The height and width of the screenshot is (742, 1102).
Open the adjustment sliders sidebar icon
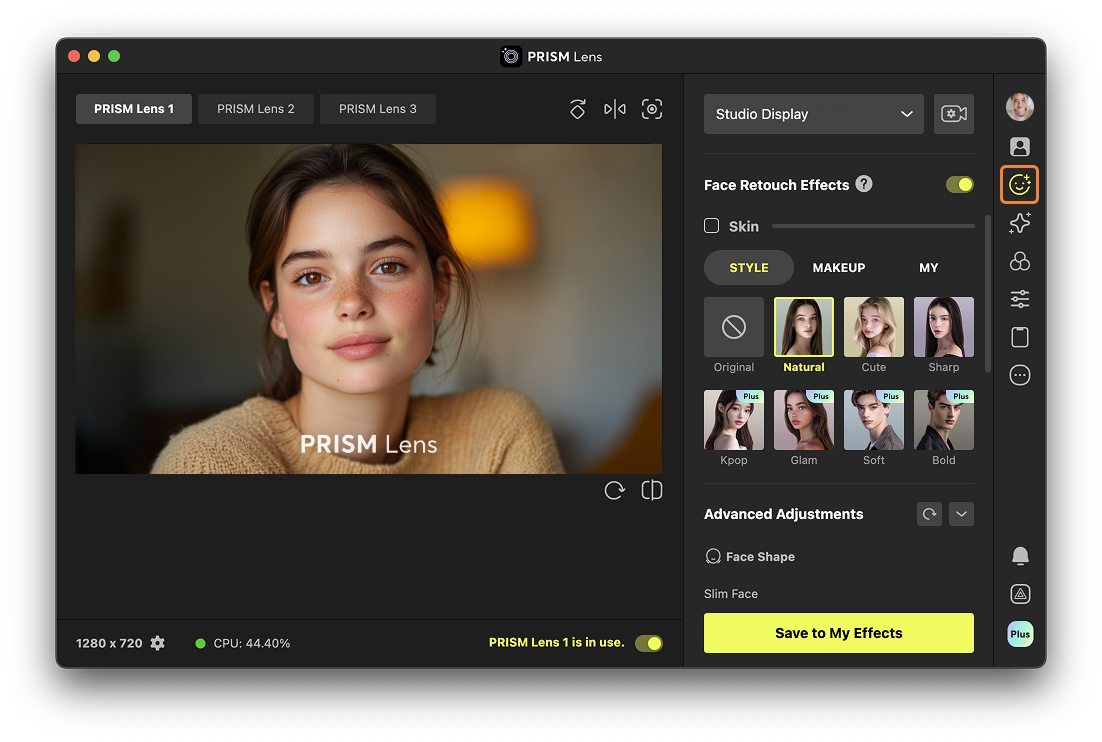click(x=1020, y=299)
